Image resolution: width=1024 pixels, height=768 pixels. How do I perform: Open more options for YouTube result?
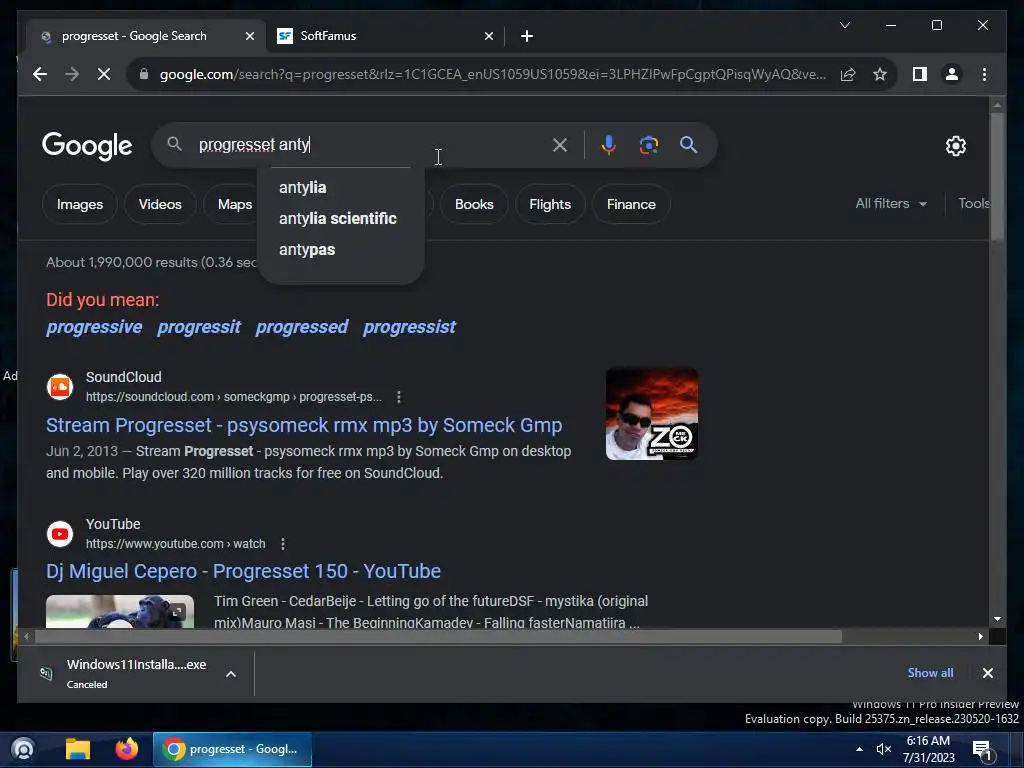pos(282,544)
